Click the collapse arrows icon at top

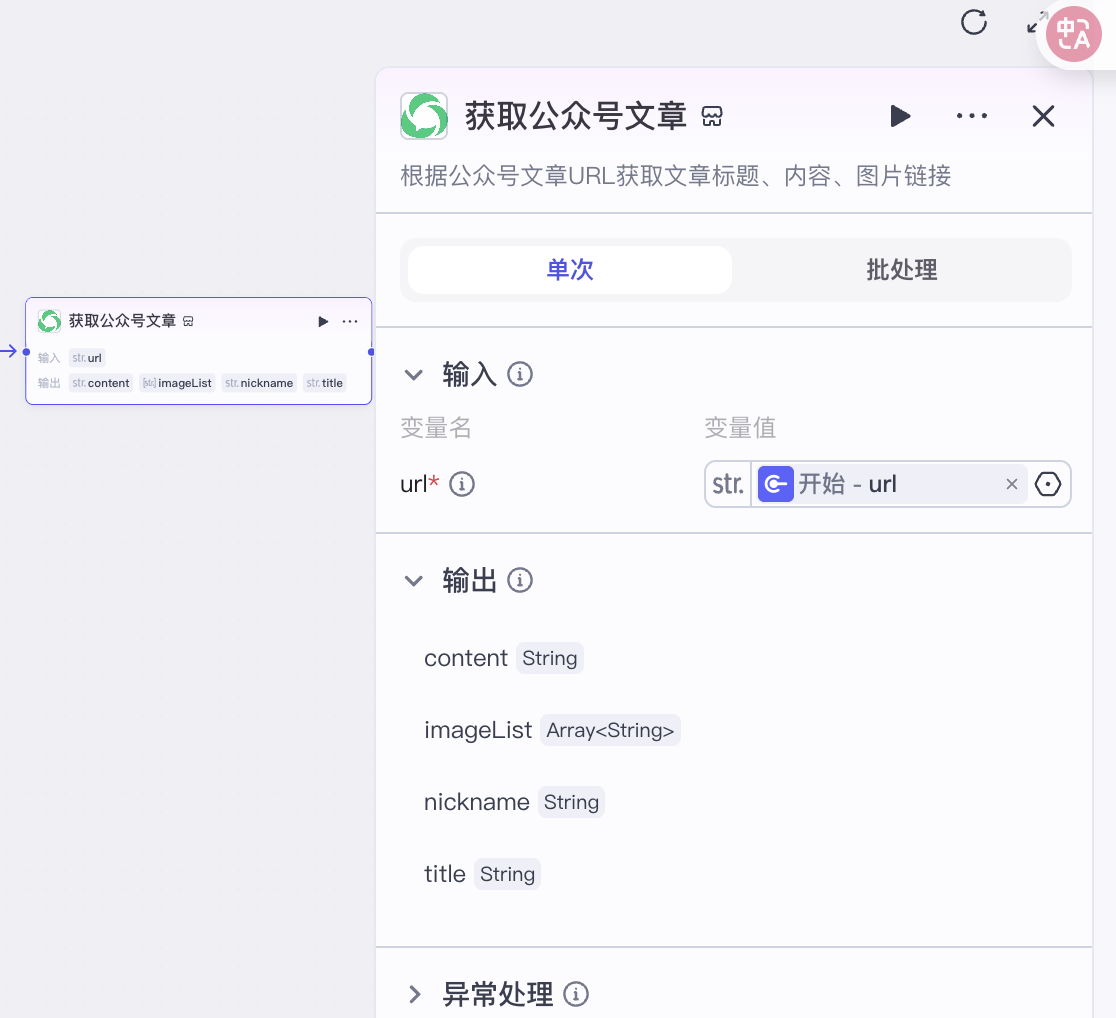click(1036, 23)
